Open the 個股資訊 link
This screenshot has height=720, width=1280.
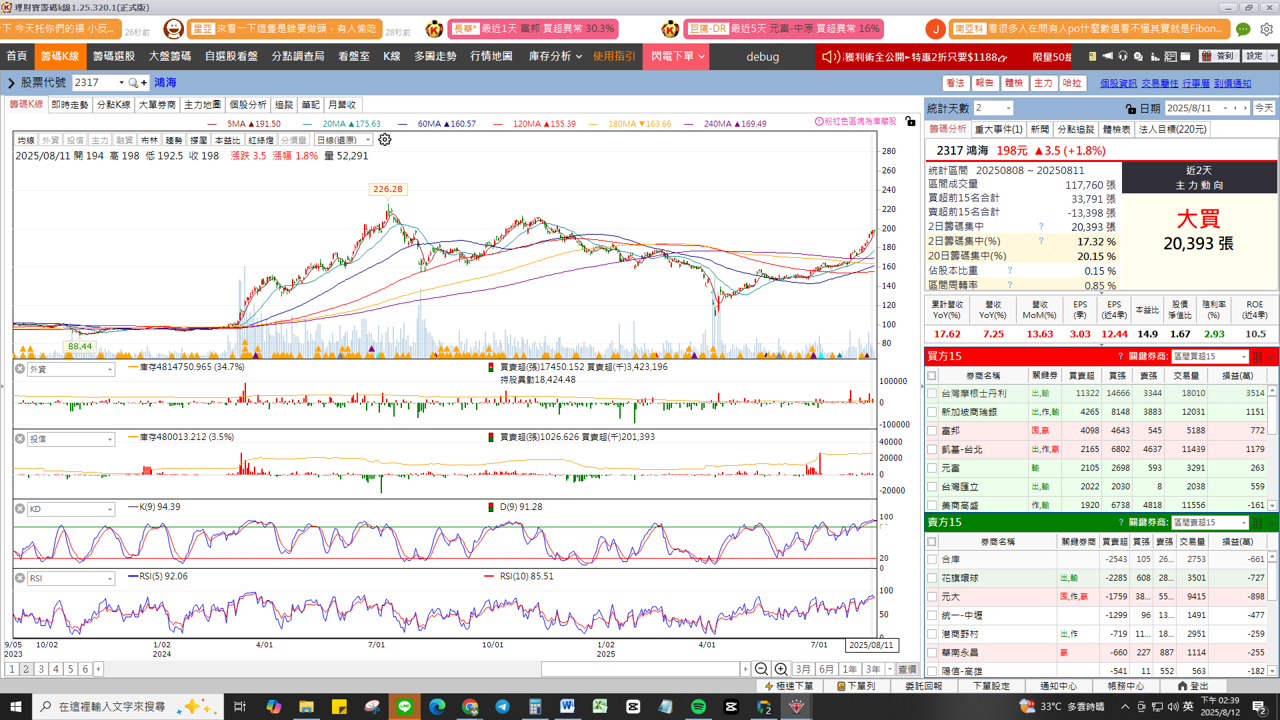1118,84
